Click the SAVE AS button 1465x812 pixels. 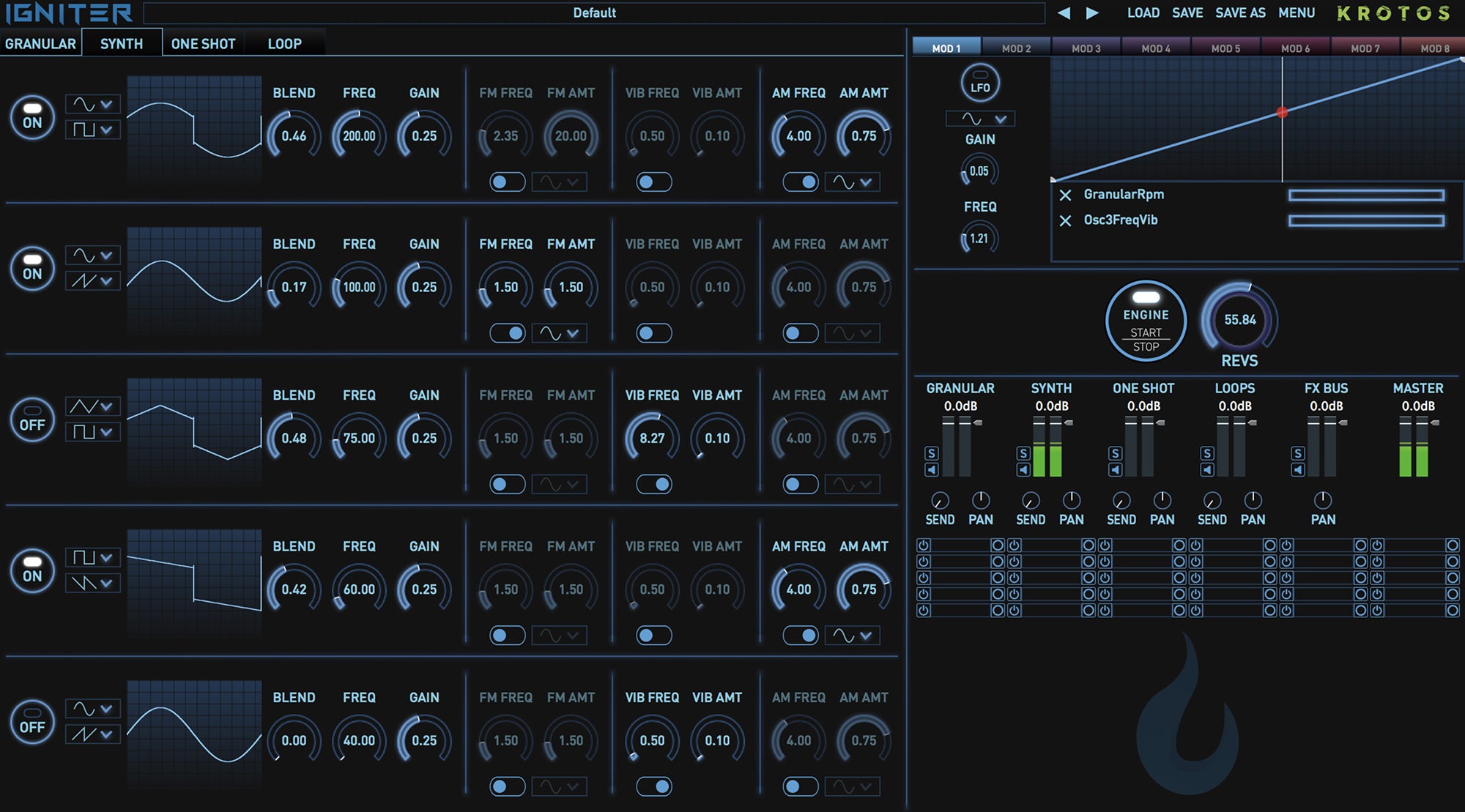pyautogui.click(x=1240, y=12)
